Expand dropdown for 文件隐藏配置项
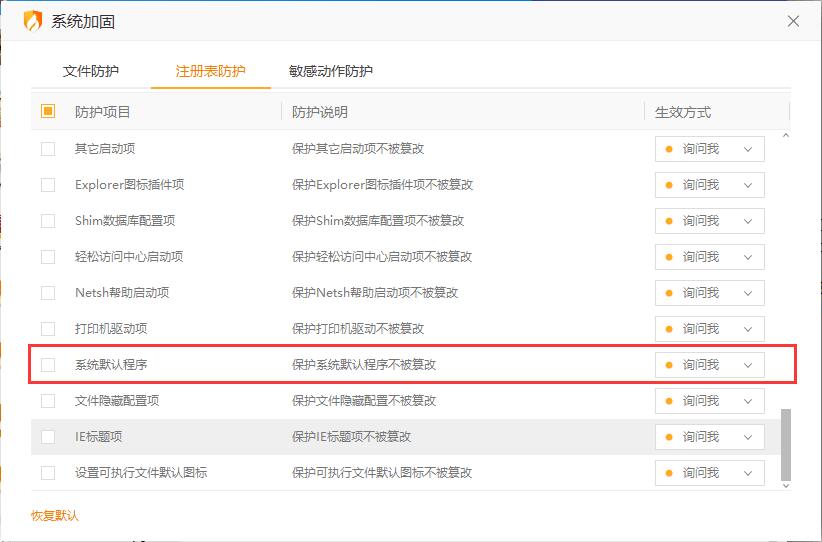Viewport: 822px width, 542px height. (x=709, y=401)
